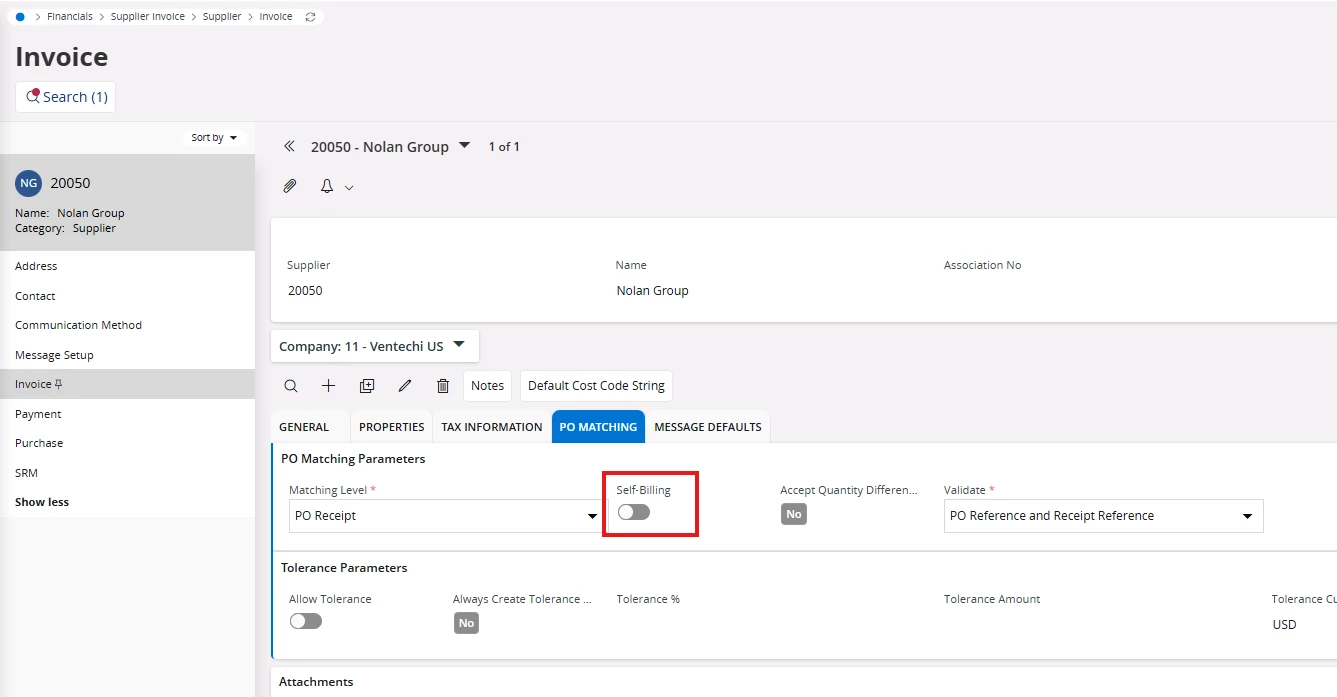Image resolution: width=1337 pixels, height=697 pixels.
Task: Open the Company: 11 - Ventechi US dropdown
Action: point(374,346)
